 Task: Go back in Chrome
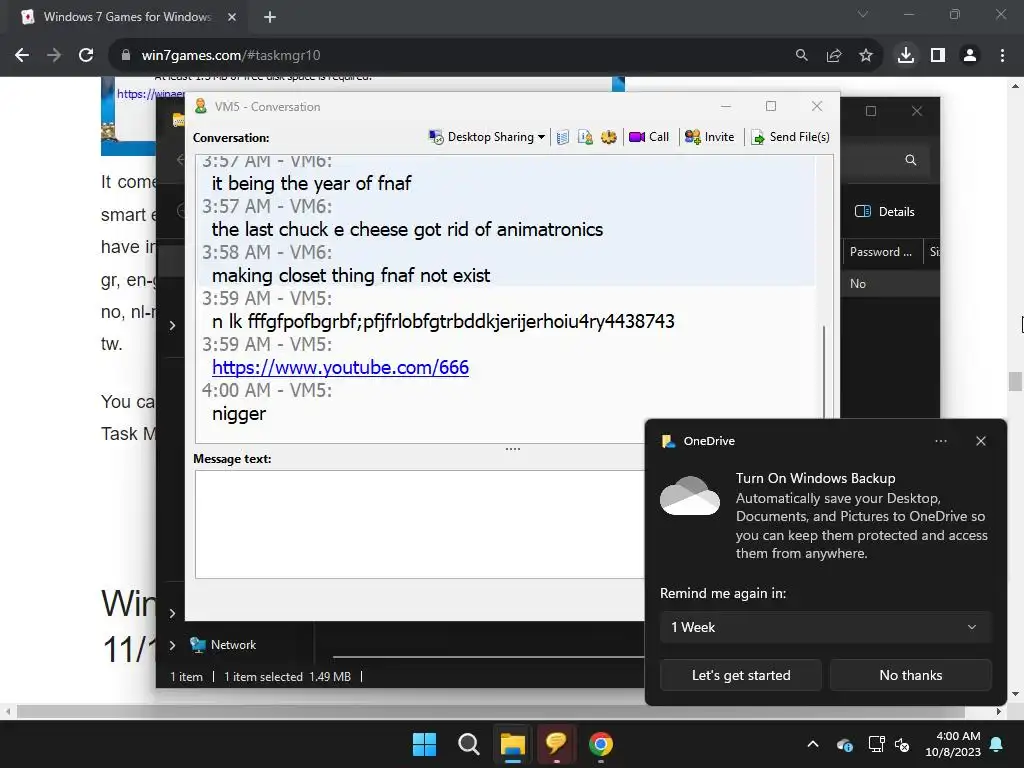tap(22, 56)
